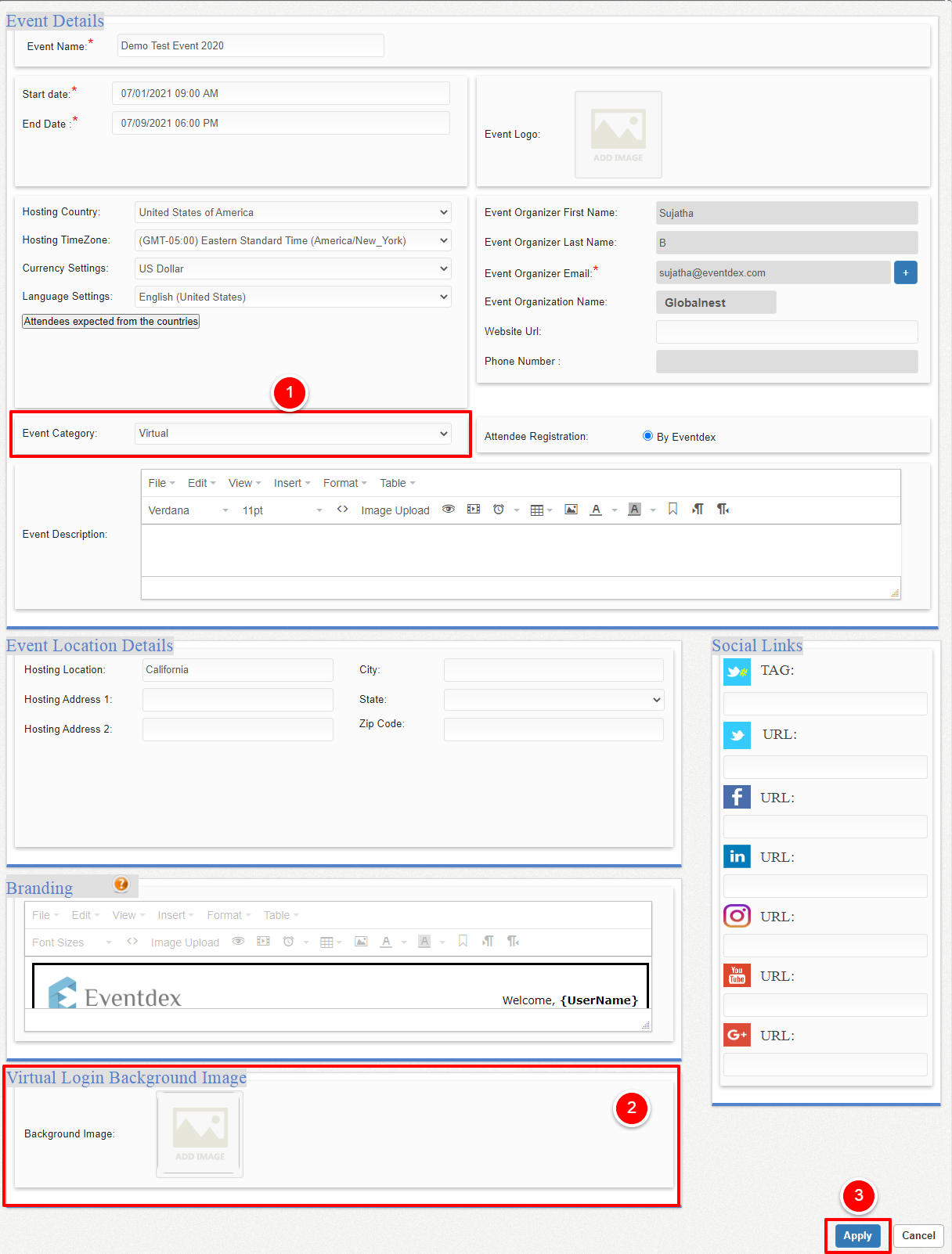952x1254 pixels.
Task: Click the Branding help question mark icon
Action: [x=121, y=885]
